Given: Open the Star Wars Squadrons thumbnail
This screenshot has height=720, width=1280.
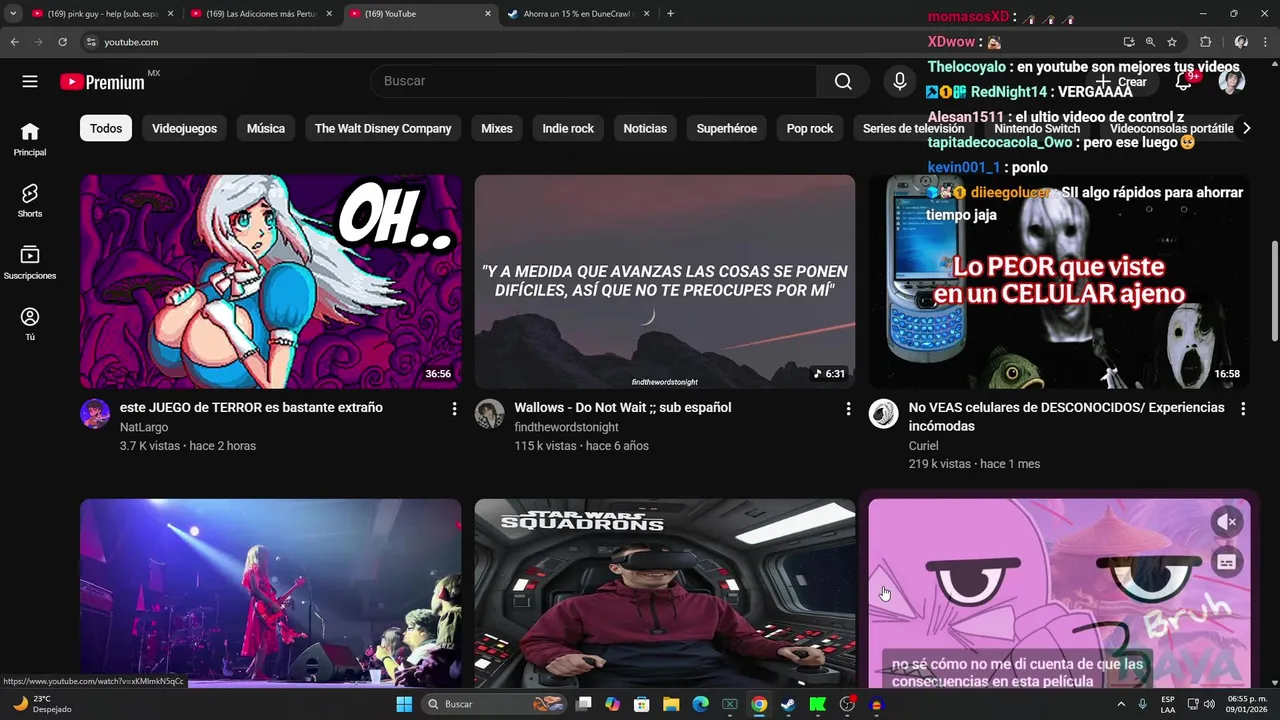Looking at the screenshot, I should click(x=664, y=593).
